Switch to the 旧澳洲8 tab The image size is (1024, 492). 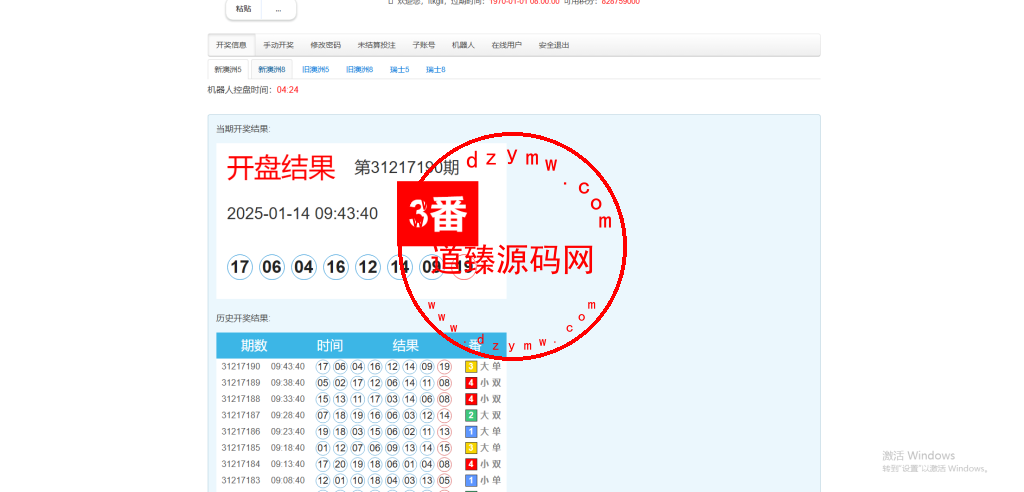pyautogui.click(x=359, y=69)
